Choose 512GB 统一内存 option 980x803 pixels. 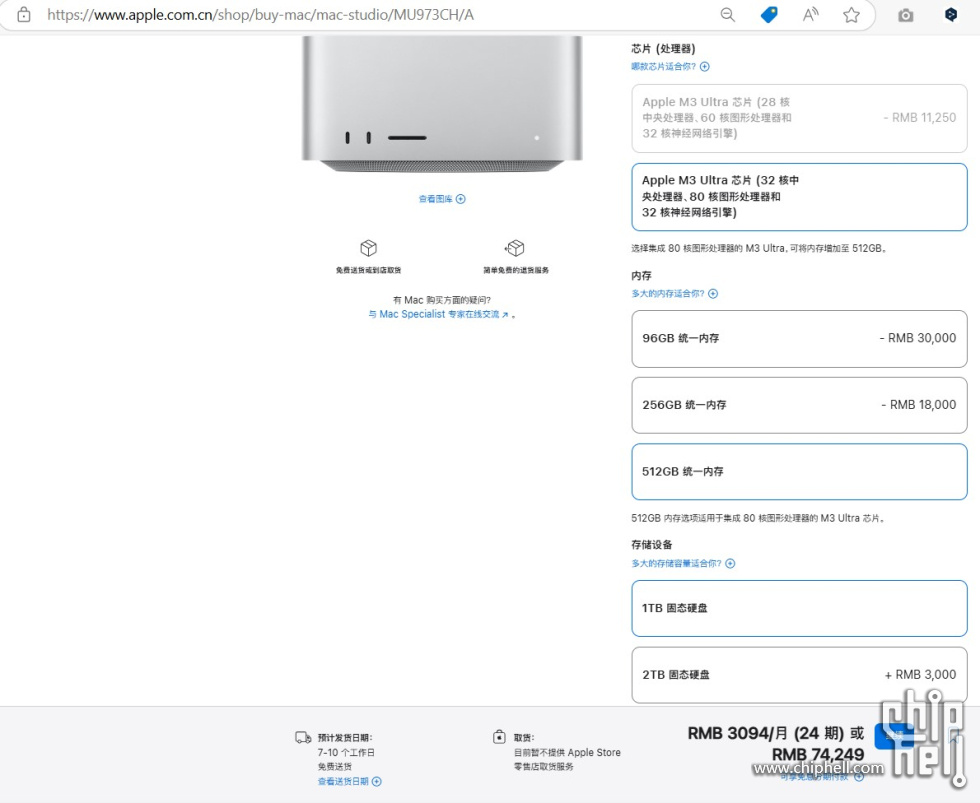point(799,472)
